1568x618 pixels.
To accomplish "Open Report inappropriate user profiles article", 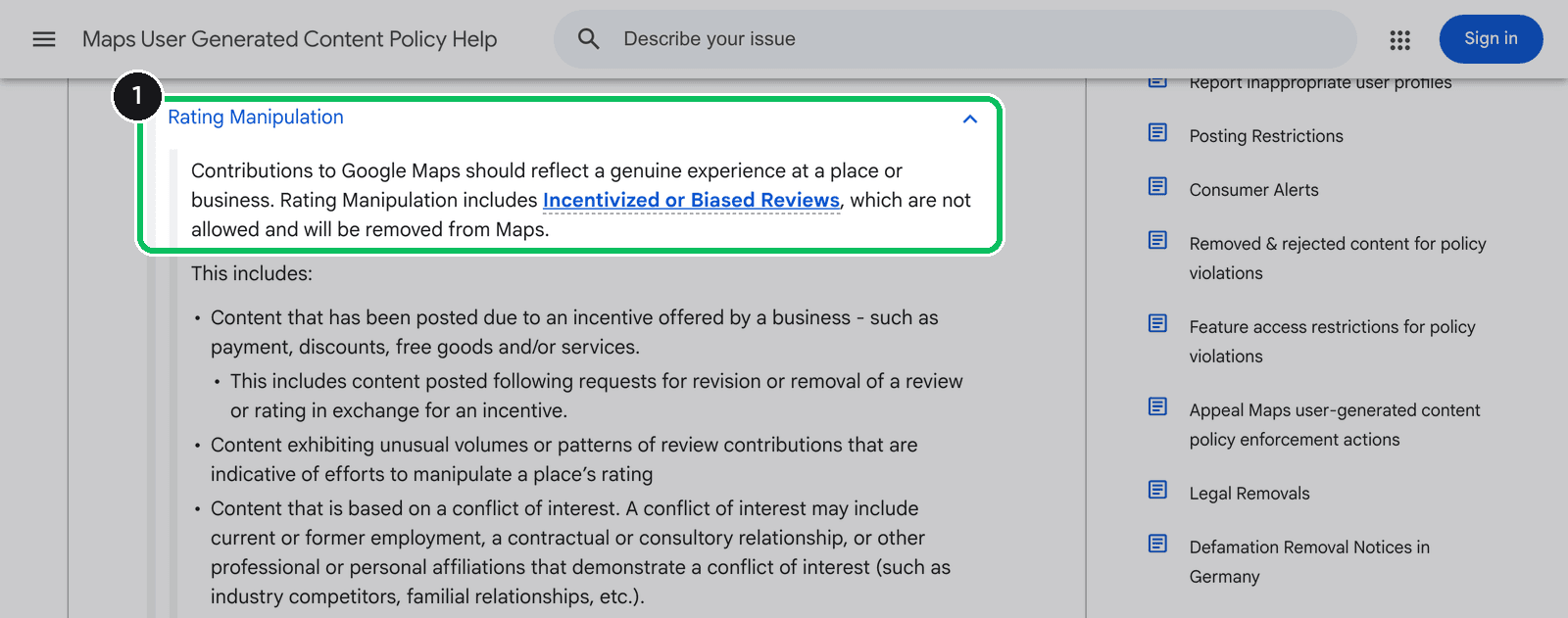I will (x=1320, y=83).
